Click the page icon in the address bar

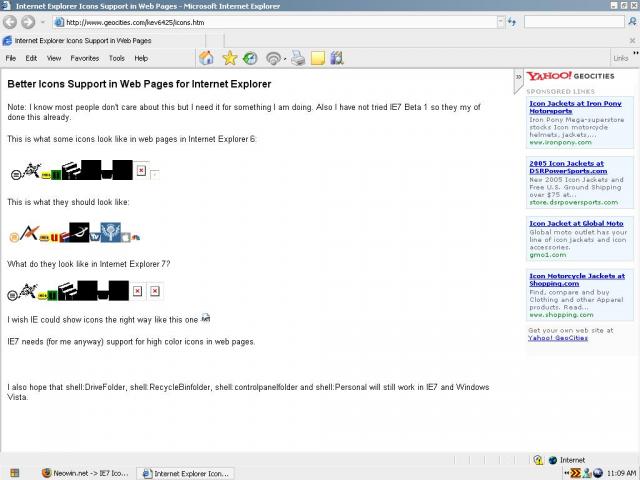[59, 22]
